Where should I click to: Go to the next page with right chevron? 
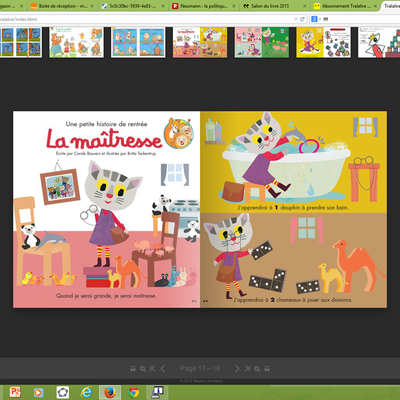click(x=237, y=368)
